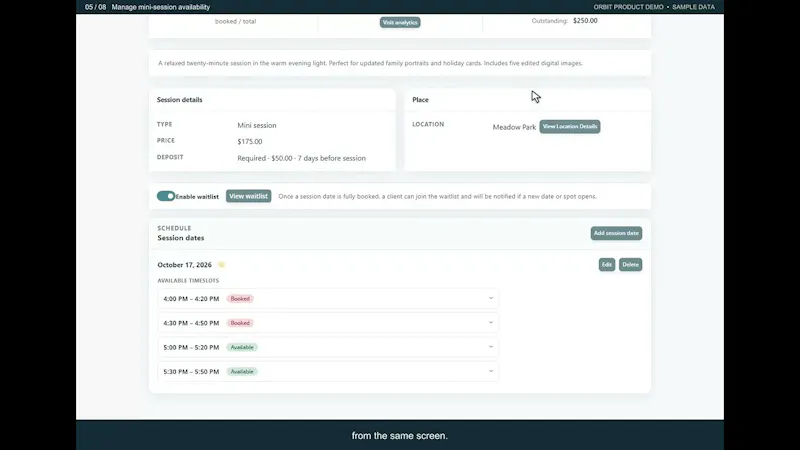Delete the October 17, 2026 session date

(x=631, y=264)
